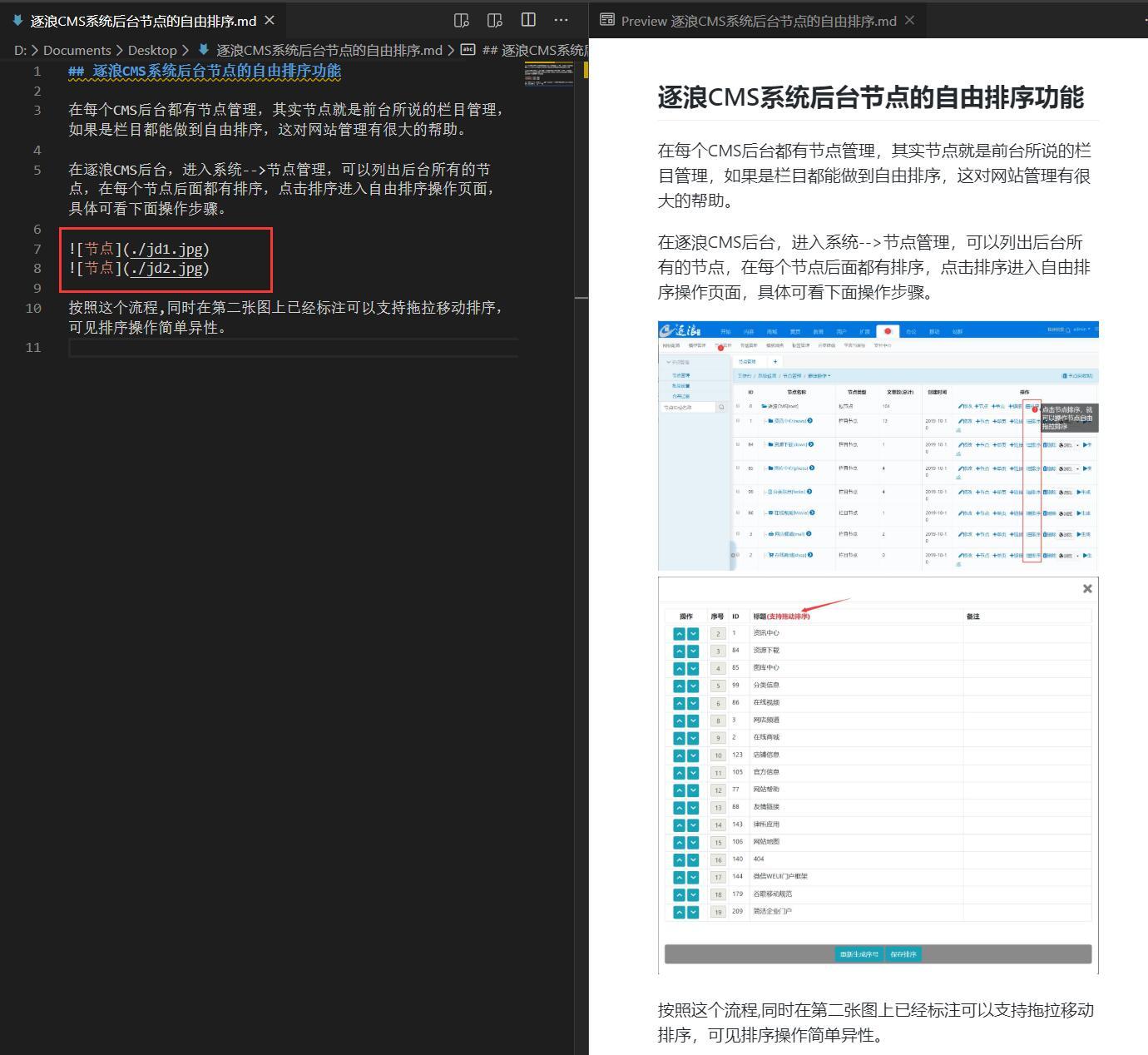The image size is (1148, 1055).
Task: Click the ./jd1.jpg link on line 7
Action: (166, 248)
